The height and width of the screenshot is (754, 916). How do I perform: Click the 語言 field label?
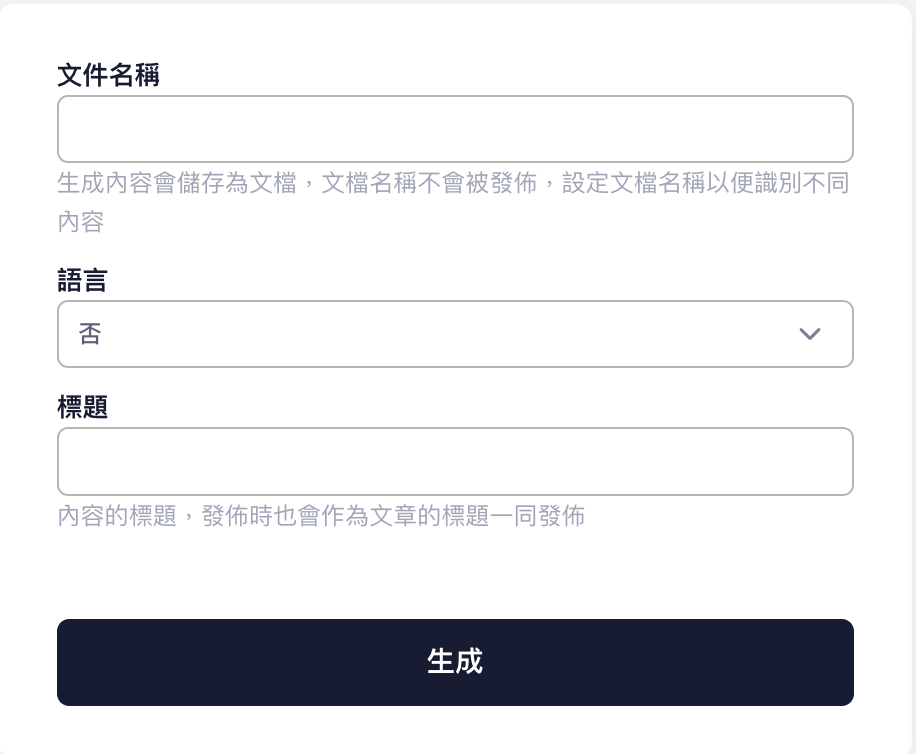(82, 281)
